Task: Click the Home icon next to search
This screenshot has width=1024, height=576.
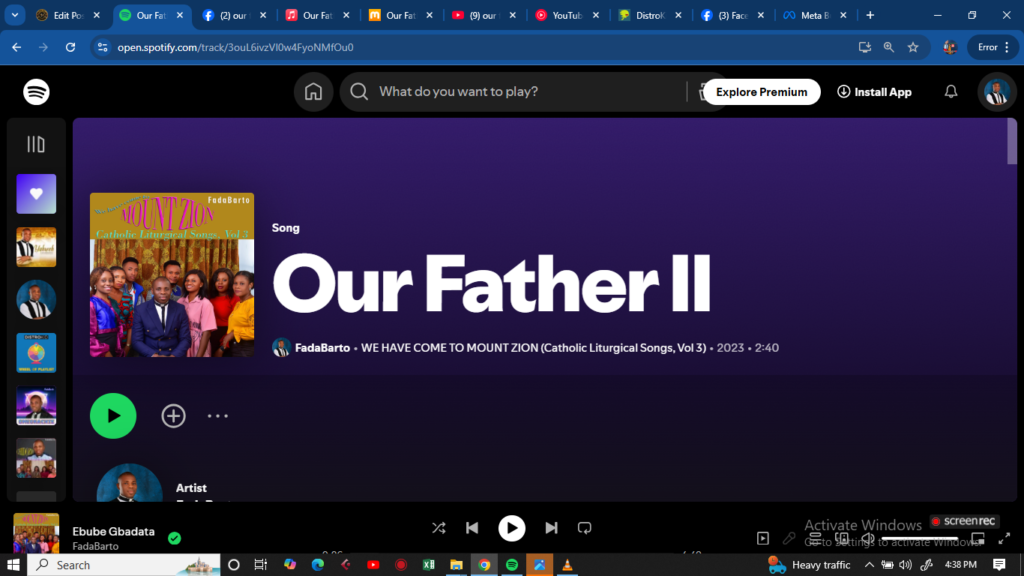Action: [x=313, y=91]
